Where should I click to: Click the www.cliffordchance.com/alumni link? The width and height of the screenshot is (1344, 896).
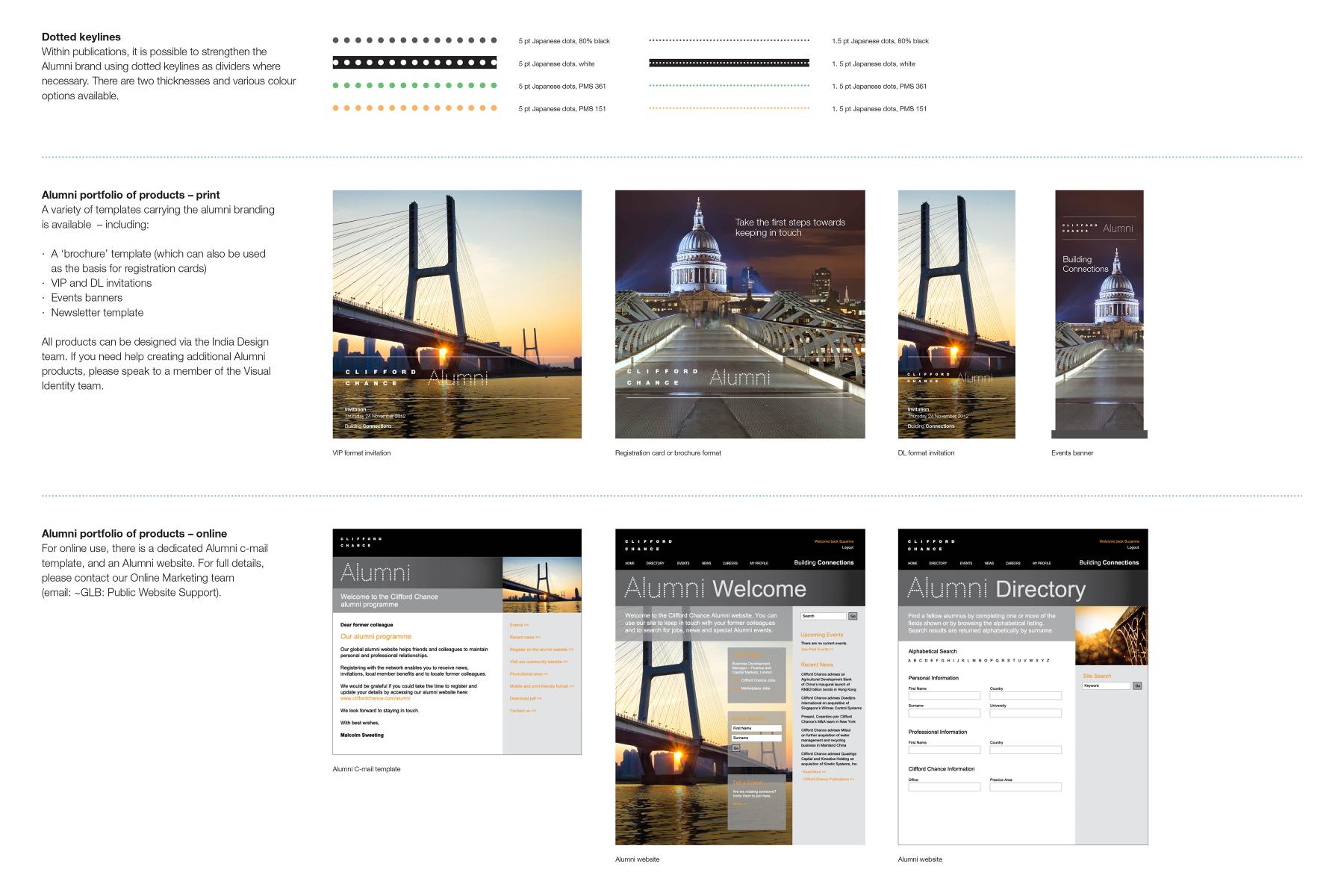pos(375,698)
